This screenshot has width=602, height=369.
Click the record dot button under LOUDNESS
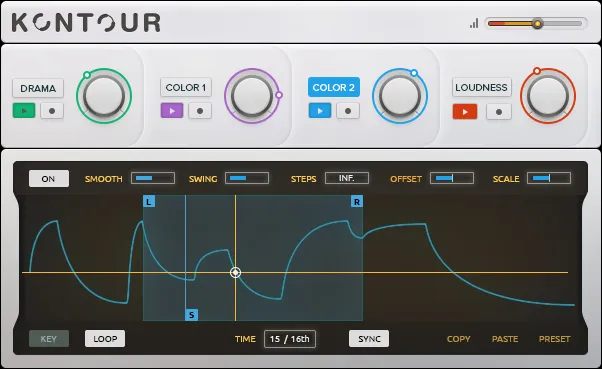pos(499,112)
